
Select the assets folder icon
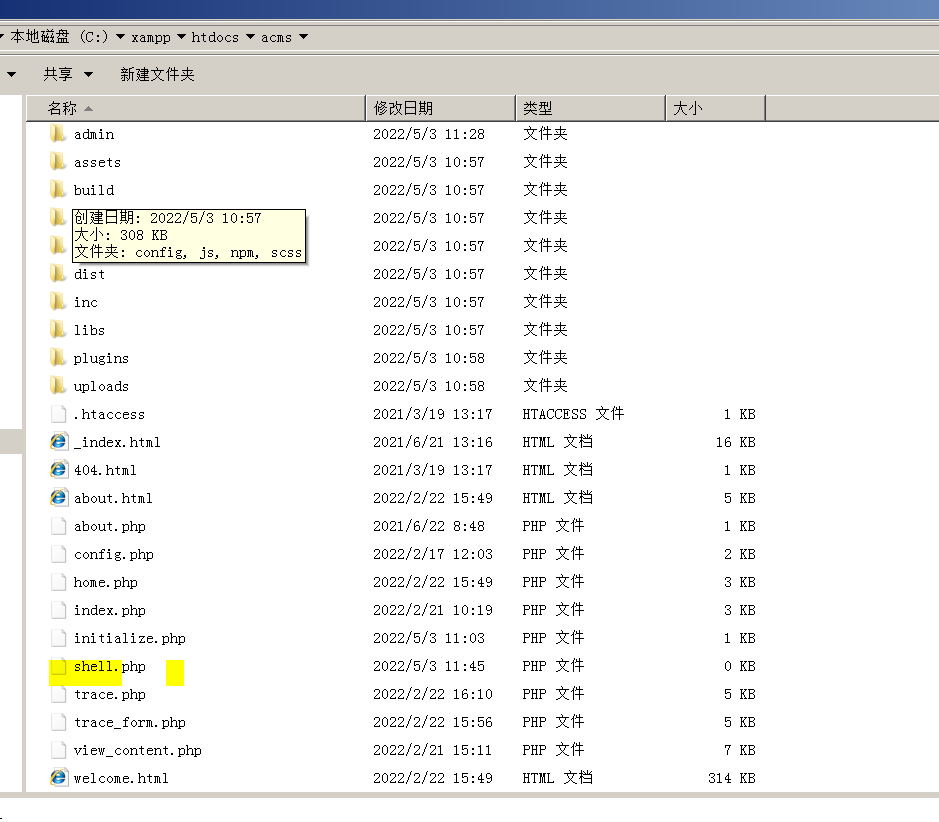tap(58, 162)
